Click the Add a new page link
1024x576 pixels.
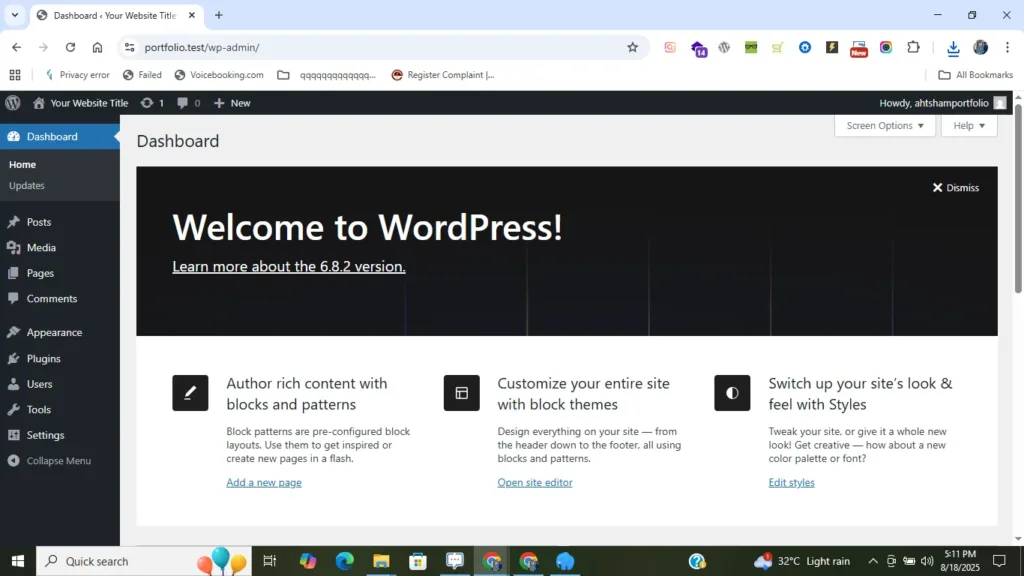pos(263,483)
